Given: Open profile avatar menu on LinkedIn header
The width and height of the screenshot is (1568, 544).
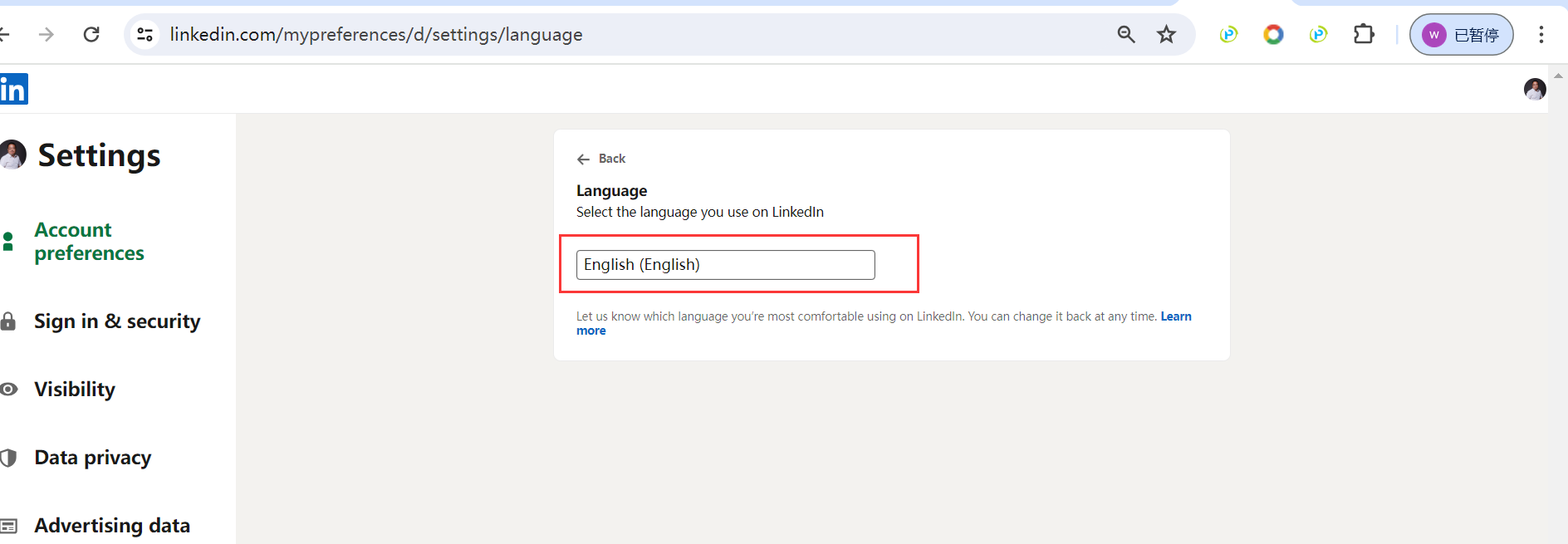Looking at the screenshot, I should pyautogui.click(x=1535, y=89).
